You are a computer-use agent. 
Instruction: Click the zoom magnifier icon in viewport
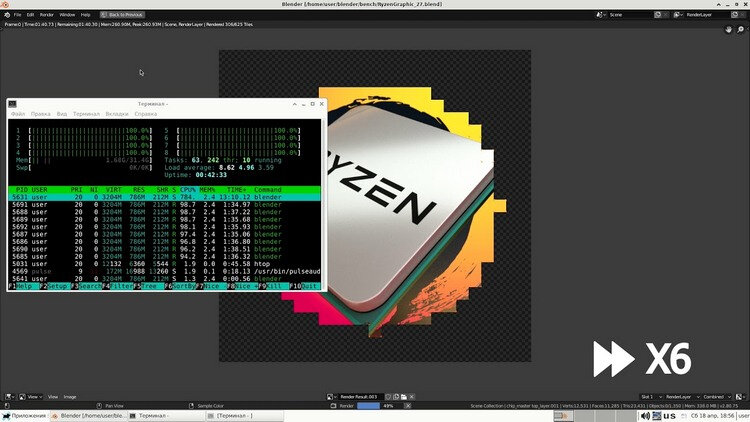coord(740,30)
